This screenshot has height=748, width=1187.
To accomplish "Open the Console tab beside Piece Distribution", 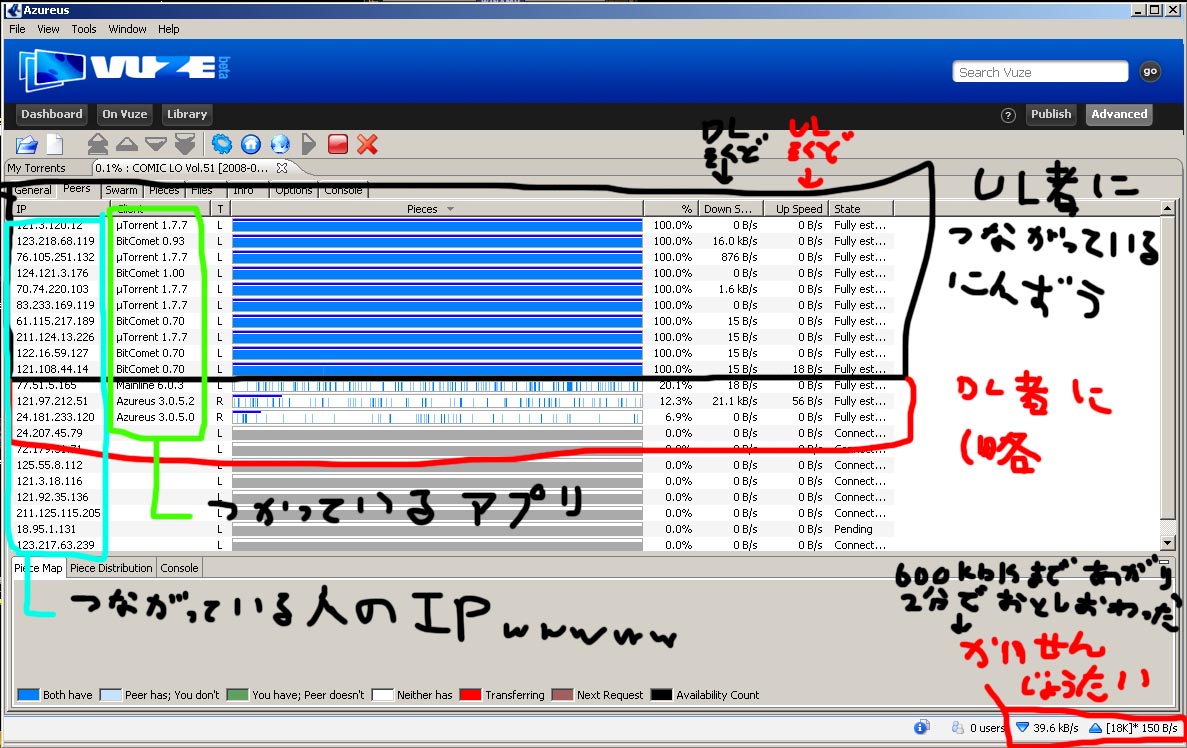I will coord(179,568).
